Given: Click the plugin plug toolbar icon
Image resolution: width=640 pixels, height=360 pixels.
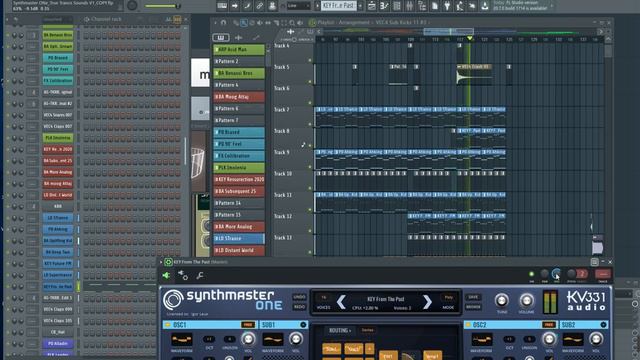Looking at the screenshot, I should [x=447, y=6].
